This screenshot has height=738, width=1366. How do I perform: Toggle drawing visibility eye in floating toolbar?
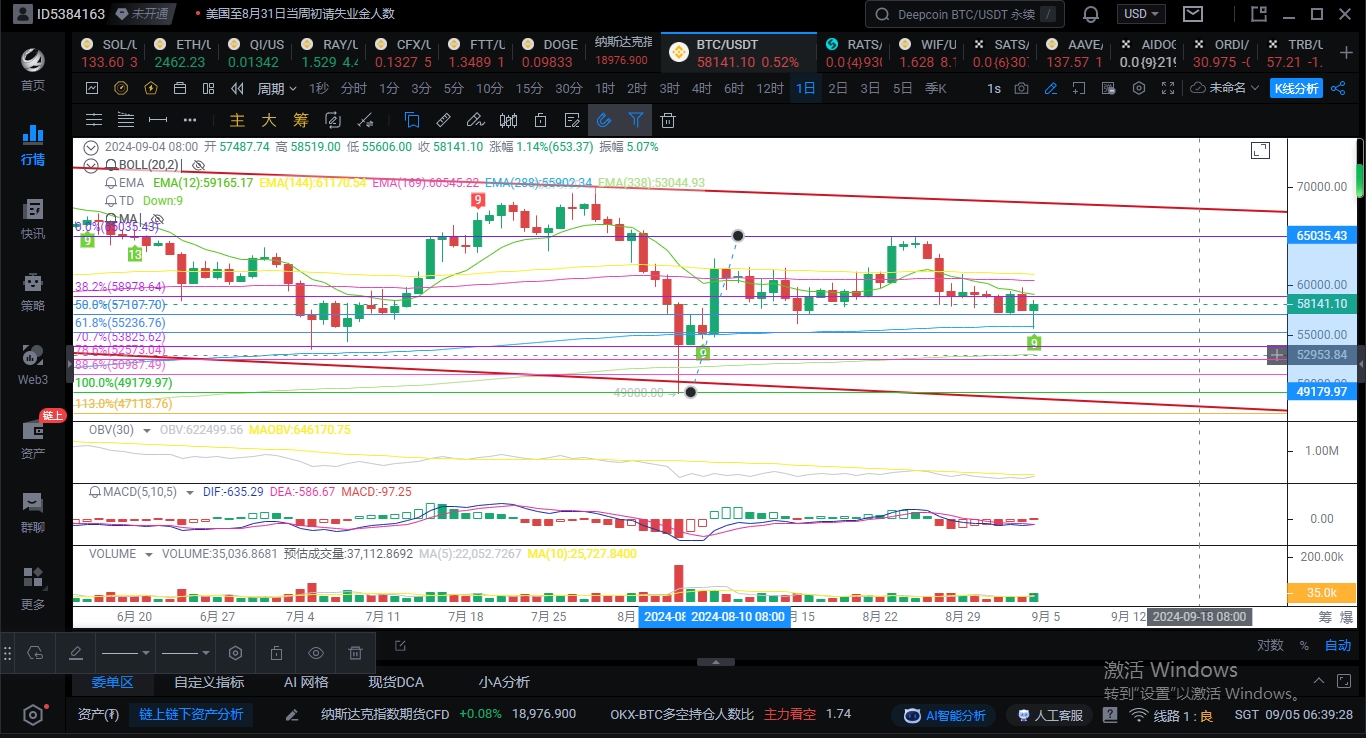tap(316, 653)
